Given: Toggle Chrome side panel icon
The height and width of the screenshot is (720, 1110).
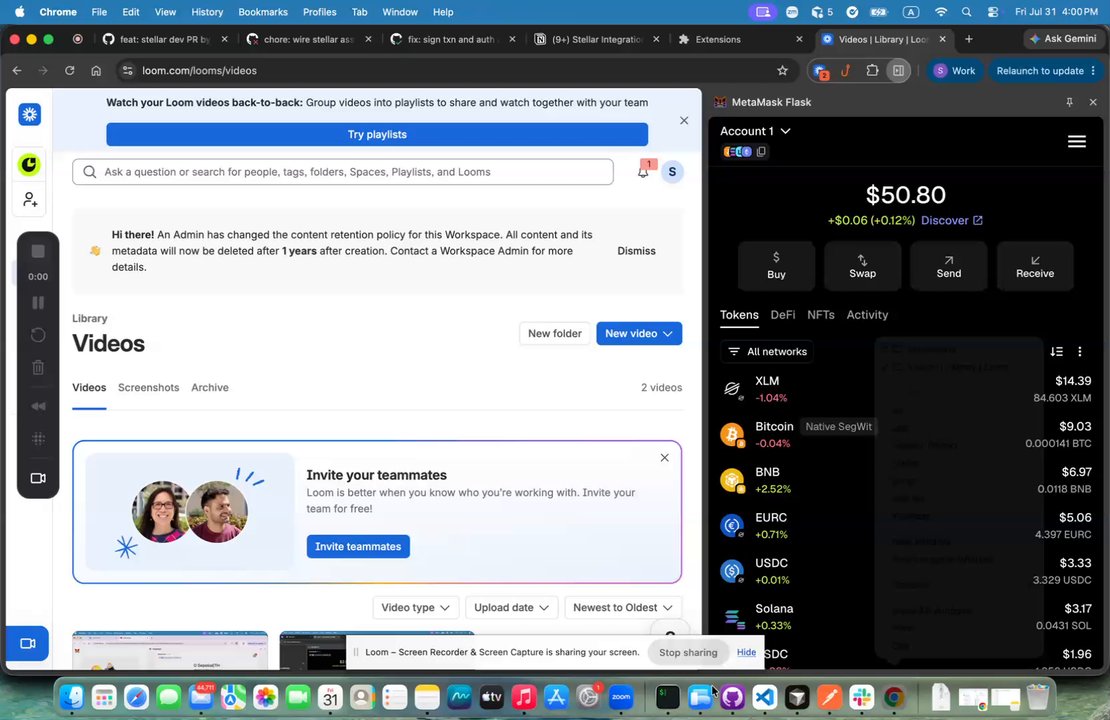Looking at the screenshot, I should (898, 70).
